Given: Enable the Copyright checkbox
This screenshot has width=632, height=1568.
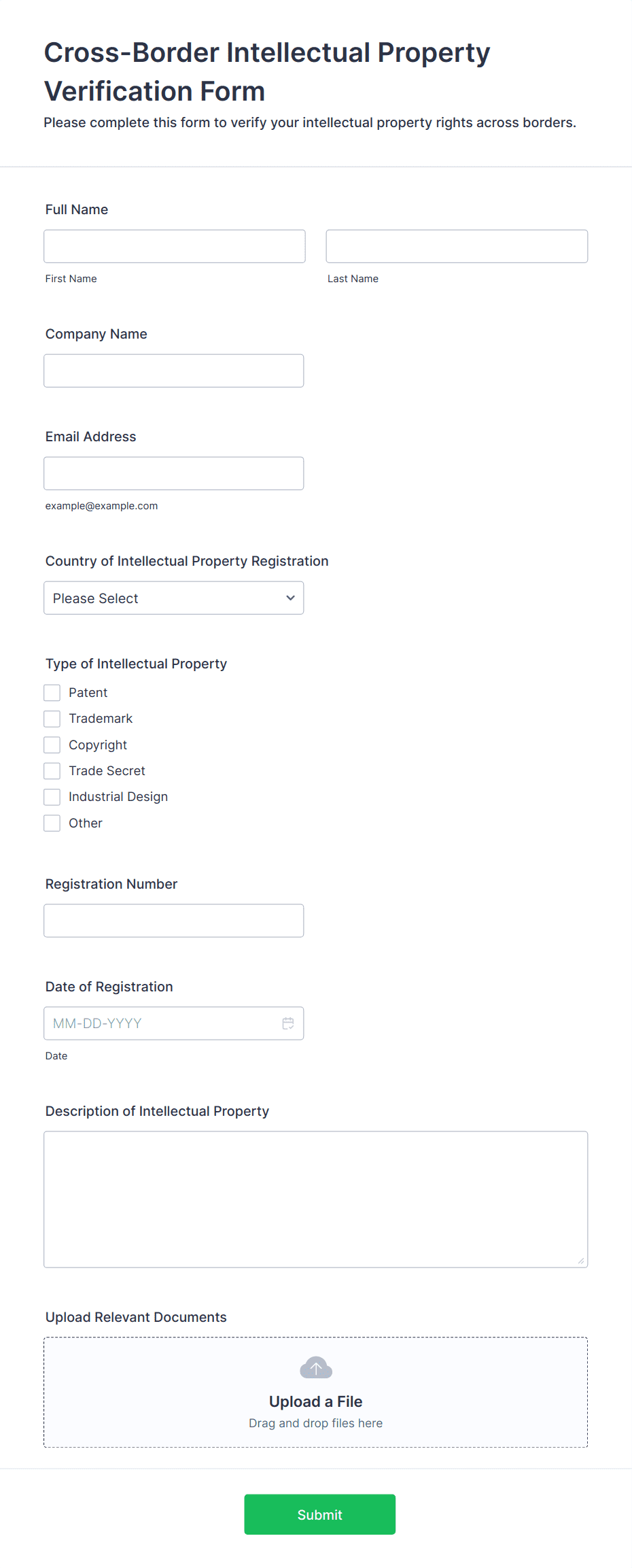Looking at the screenshot, I should [x=52, y=745].
